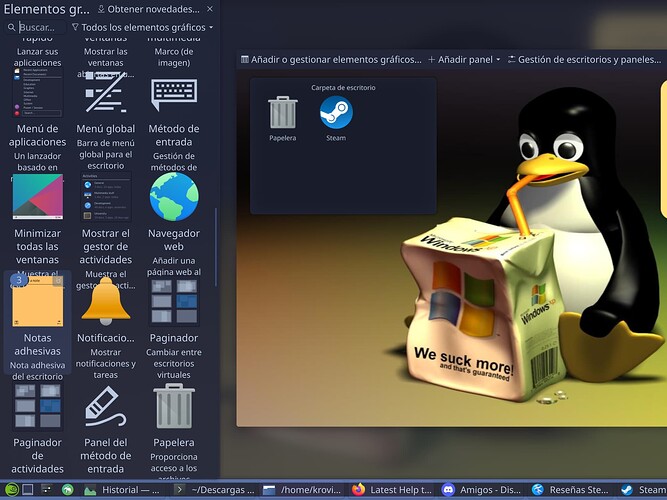This screenshot has height=500, width=667.
Task: Click the Papelera widget trash icon in list
Action: coord(174,406)
